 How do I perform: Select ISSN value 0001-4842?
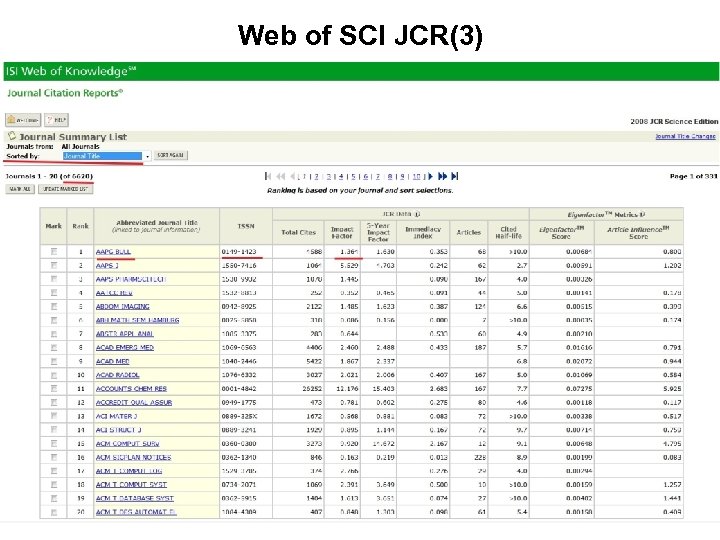tap(239, 388)
